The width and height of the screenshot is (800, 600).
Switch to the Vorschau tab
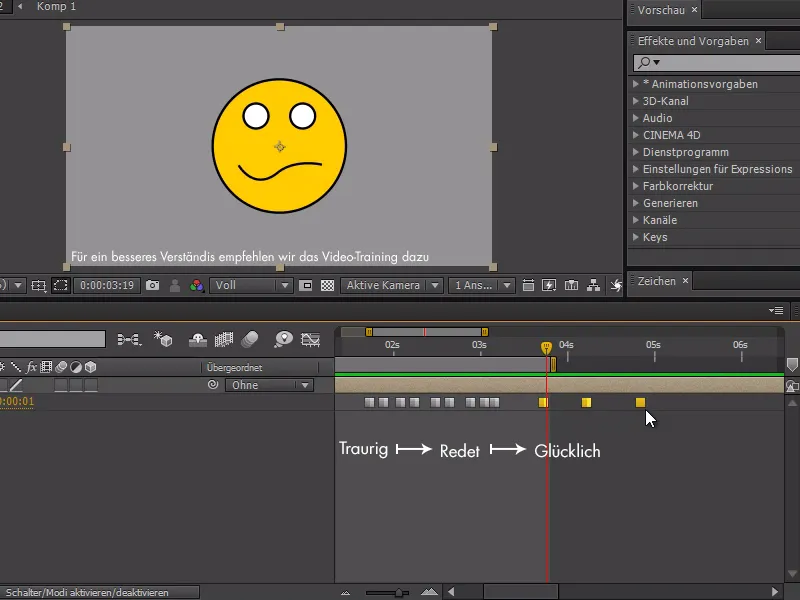click(660, 11)
